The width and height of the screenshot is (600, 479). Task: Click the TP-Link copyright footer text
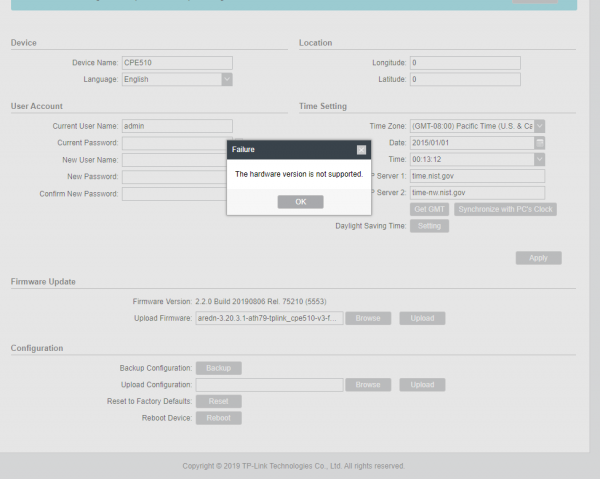[293, 466]
